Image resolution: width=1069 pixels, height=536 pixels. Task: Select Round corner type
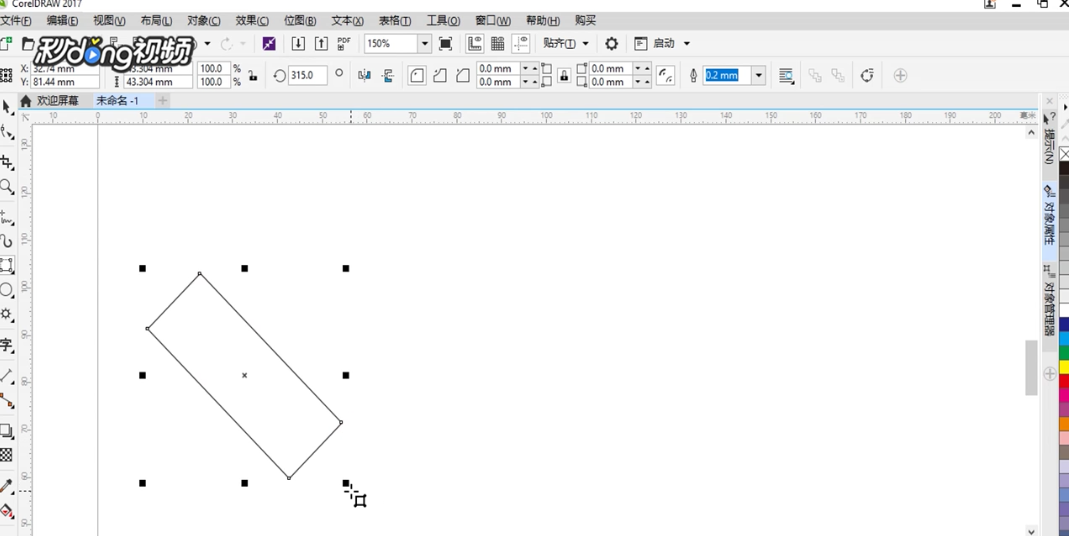click(417, 75)
